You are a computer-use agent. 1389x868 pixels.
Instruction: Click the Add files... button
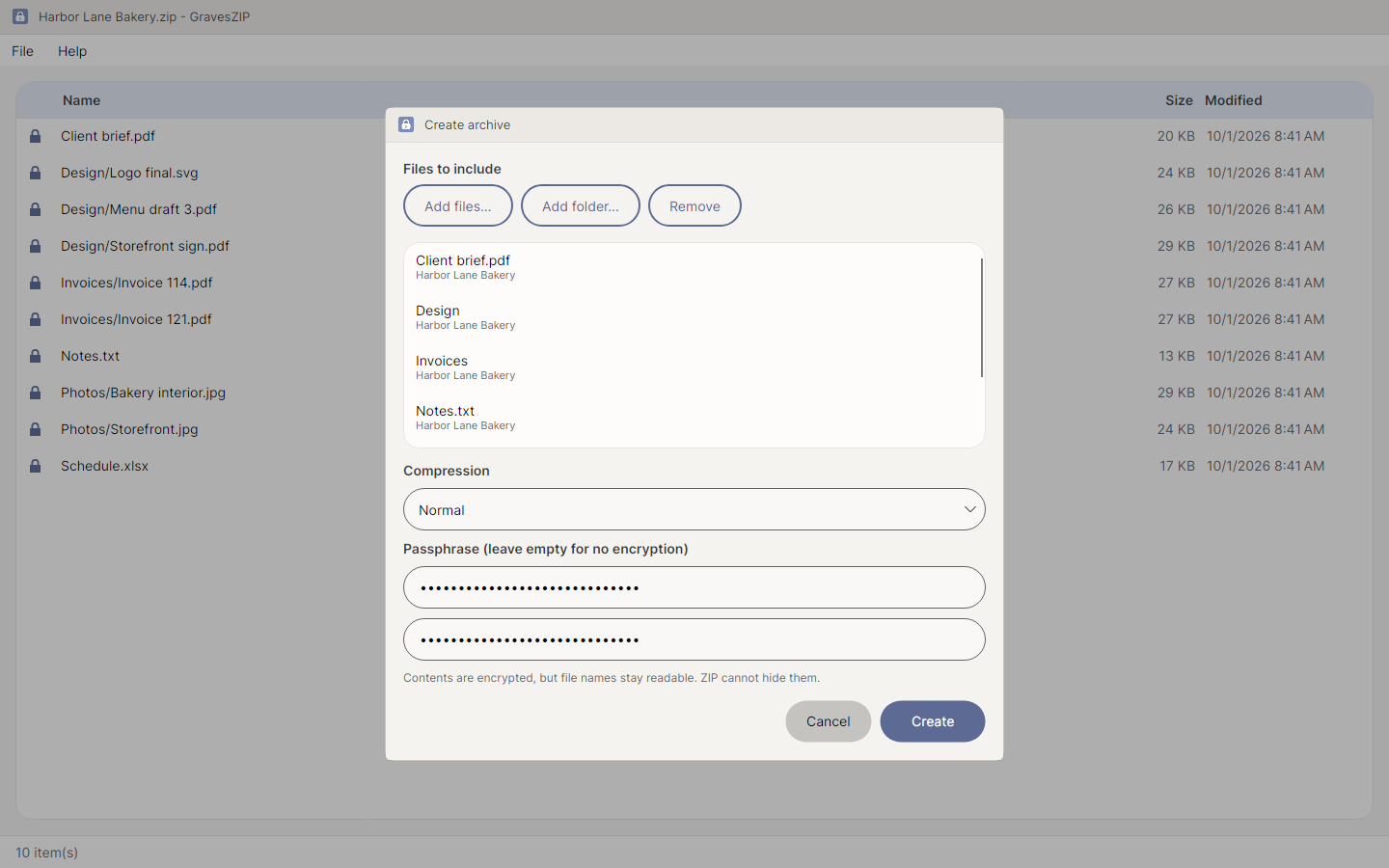458,205
